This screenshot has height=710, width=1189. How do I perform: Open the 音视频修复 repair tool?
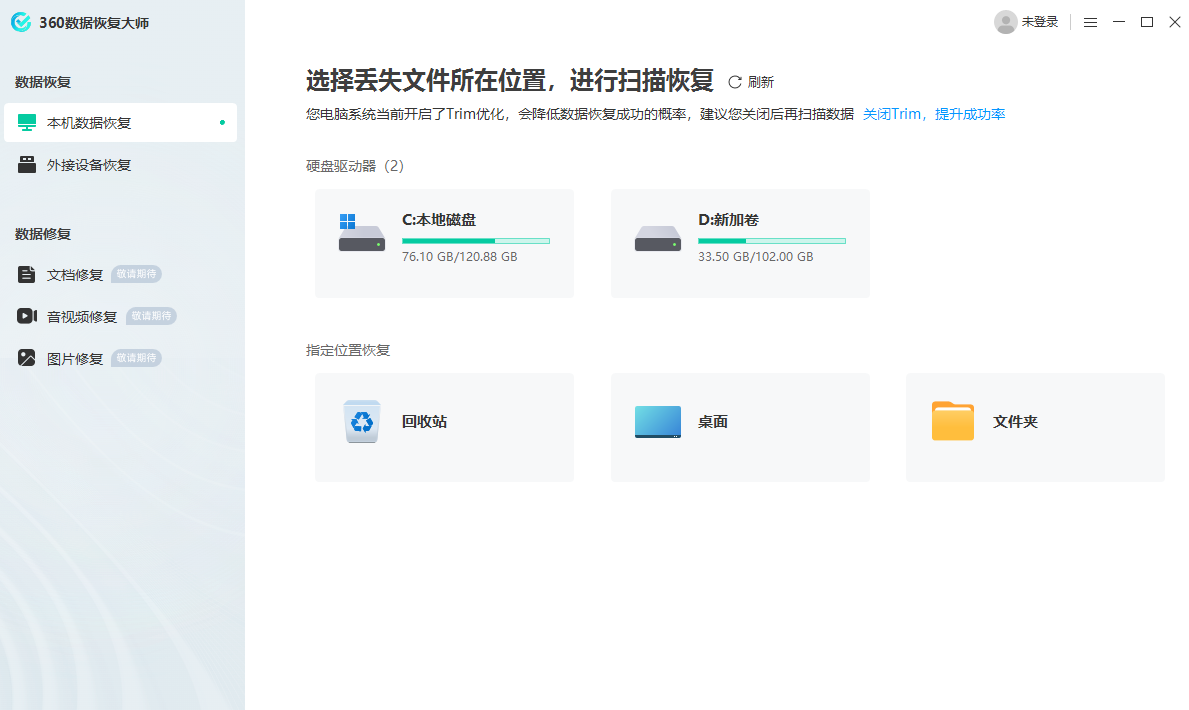(82, 315)
